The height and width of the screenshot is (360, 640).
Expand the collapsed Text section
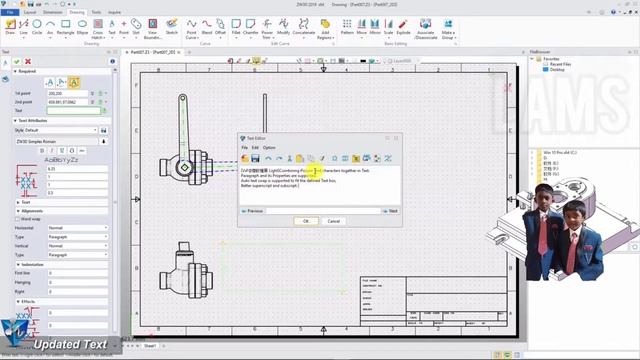click(x=18, y=202)
